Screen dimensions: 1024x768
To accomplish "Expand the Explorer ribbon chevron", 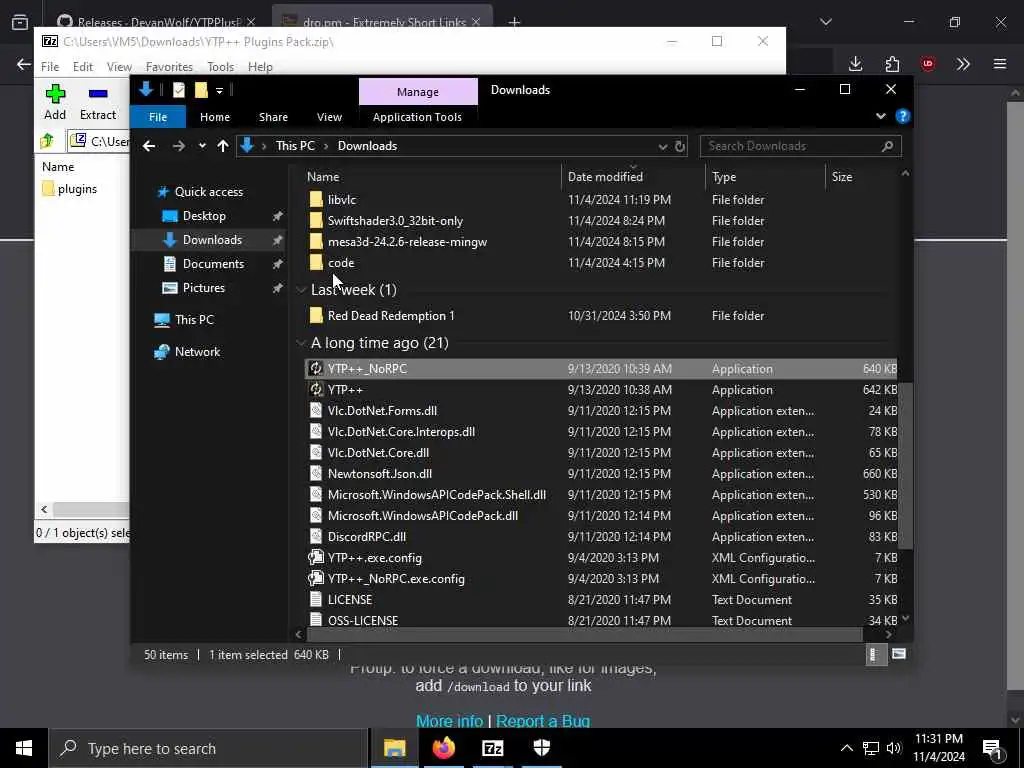I will (x=880, y=116).
